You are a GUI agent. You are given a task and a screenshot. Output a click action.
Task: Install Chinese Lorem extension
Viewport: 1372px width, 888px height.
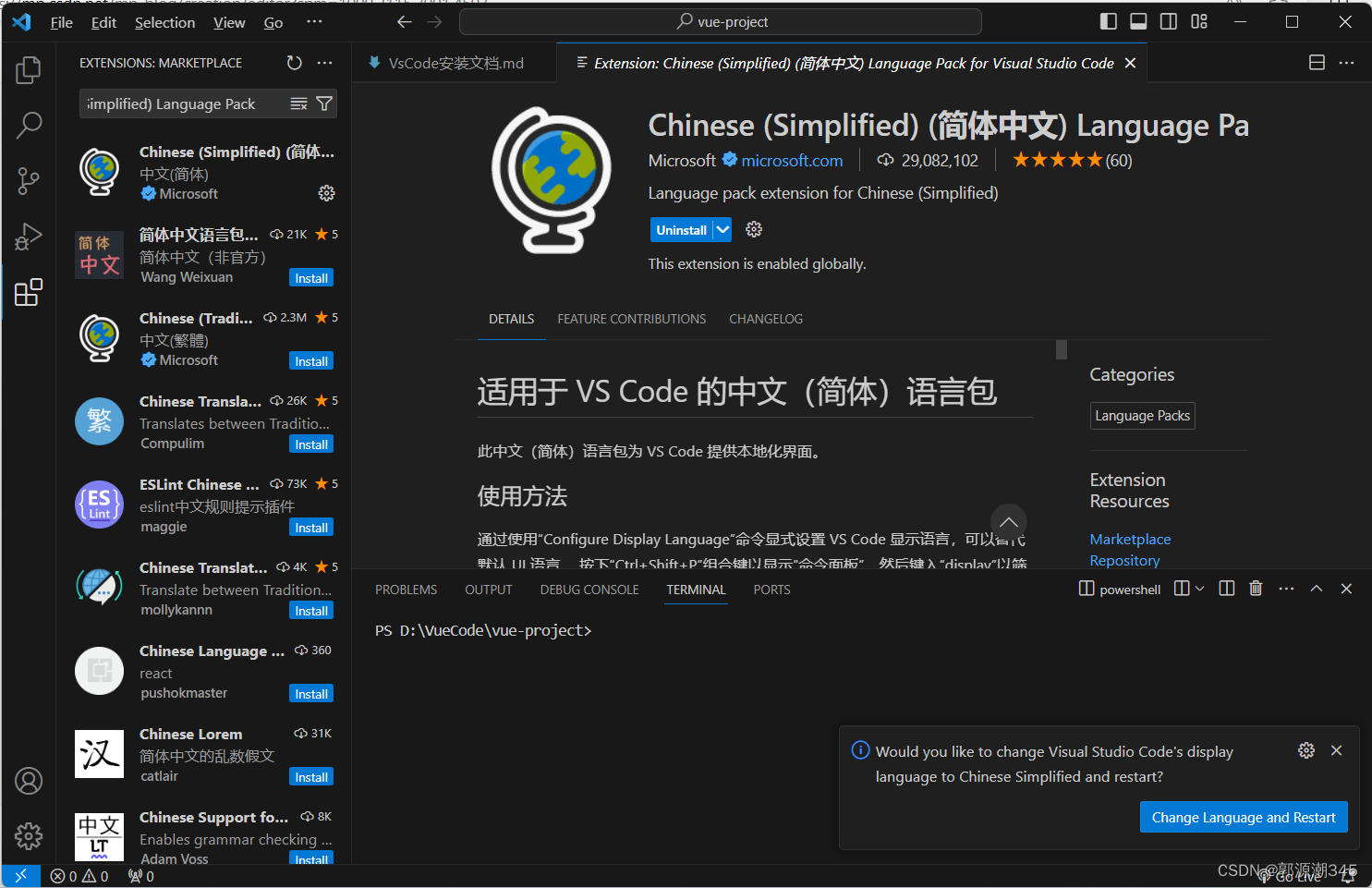point(311,777)
